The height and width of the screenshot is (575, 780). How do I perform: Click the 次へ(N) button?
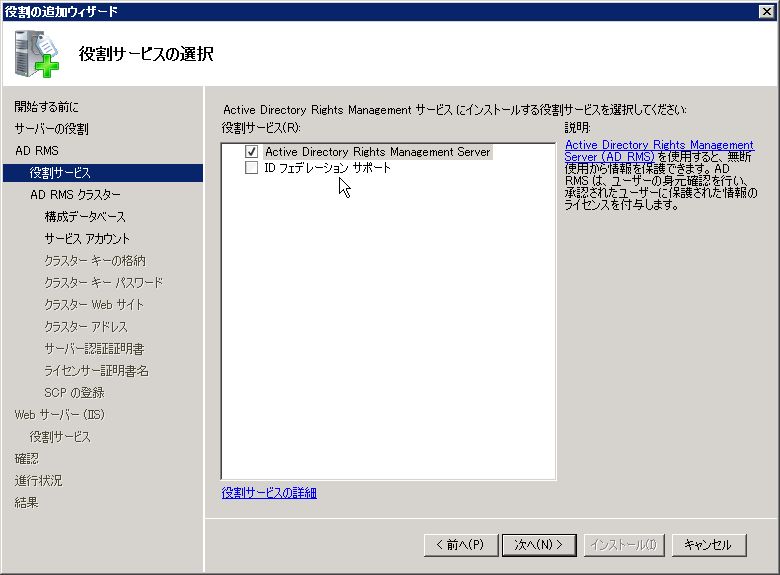[x=539, y=545]
